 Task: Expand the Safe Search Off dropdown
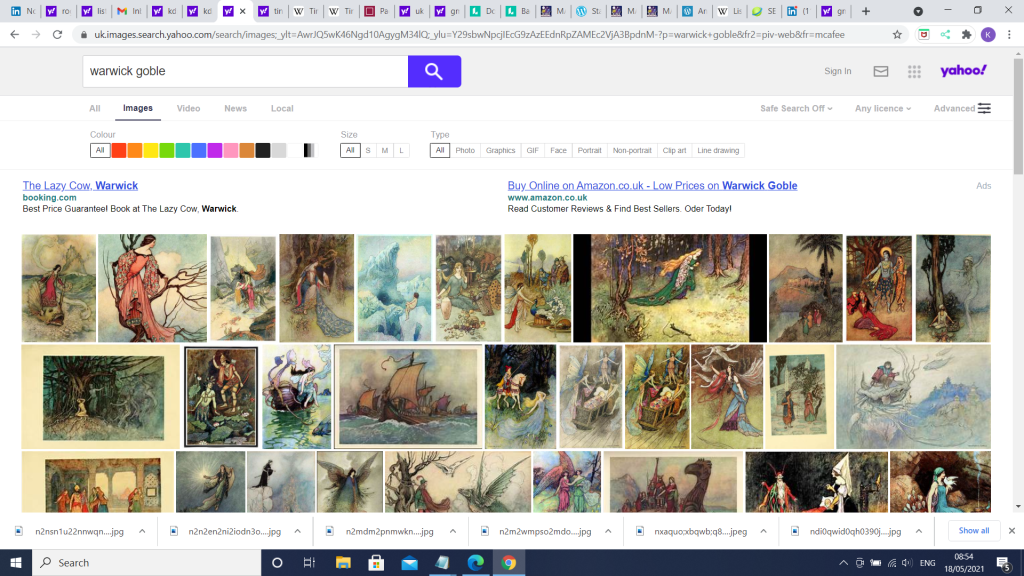(796, 108)
